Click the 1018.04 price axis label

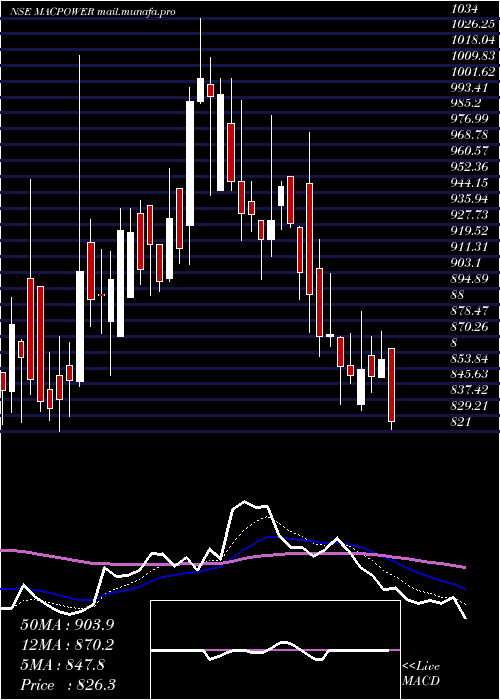473,39
